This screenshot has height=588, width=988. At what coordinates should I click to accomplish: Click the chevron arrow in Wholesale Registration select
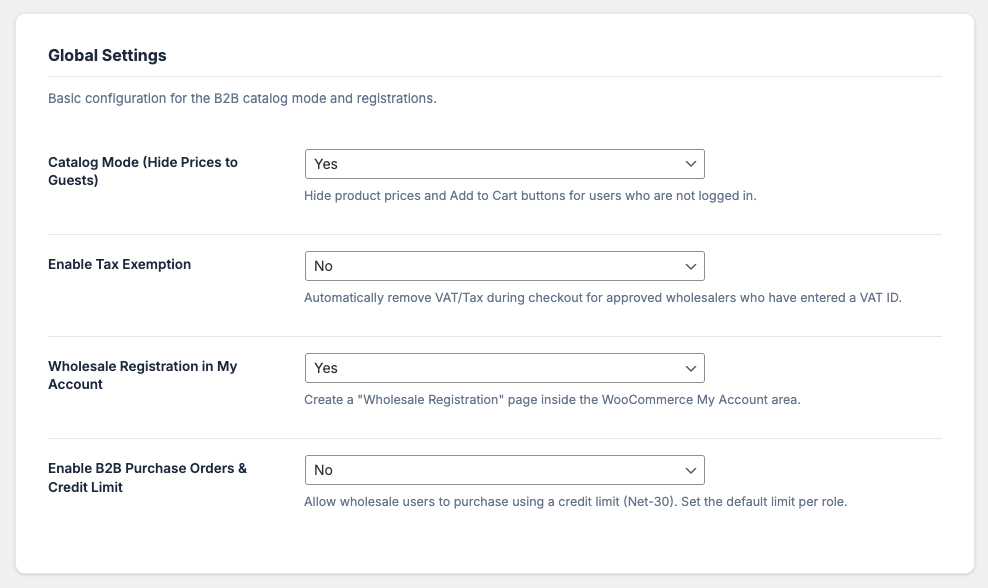pyautogui.click(x=690, y=368)
